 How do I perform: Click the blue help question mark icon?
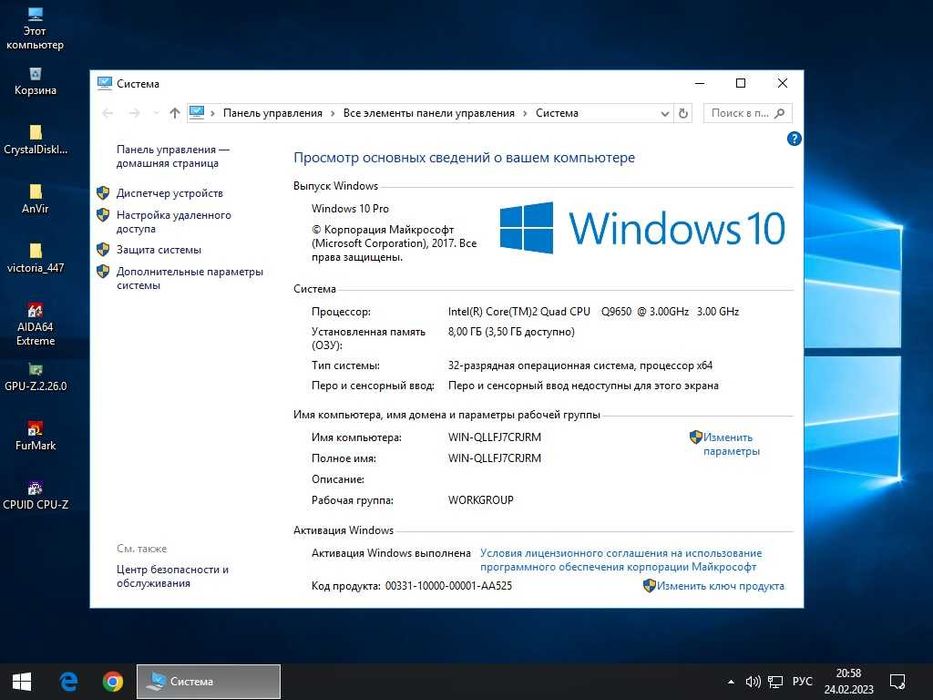(794, 139)
